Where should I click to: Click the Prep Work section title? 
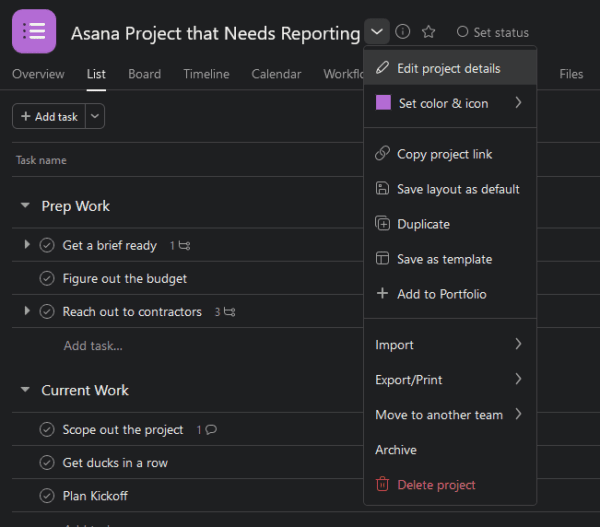pyautogui.click(x=76, y=206)
